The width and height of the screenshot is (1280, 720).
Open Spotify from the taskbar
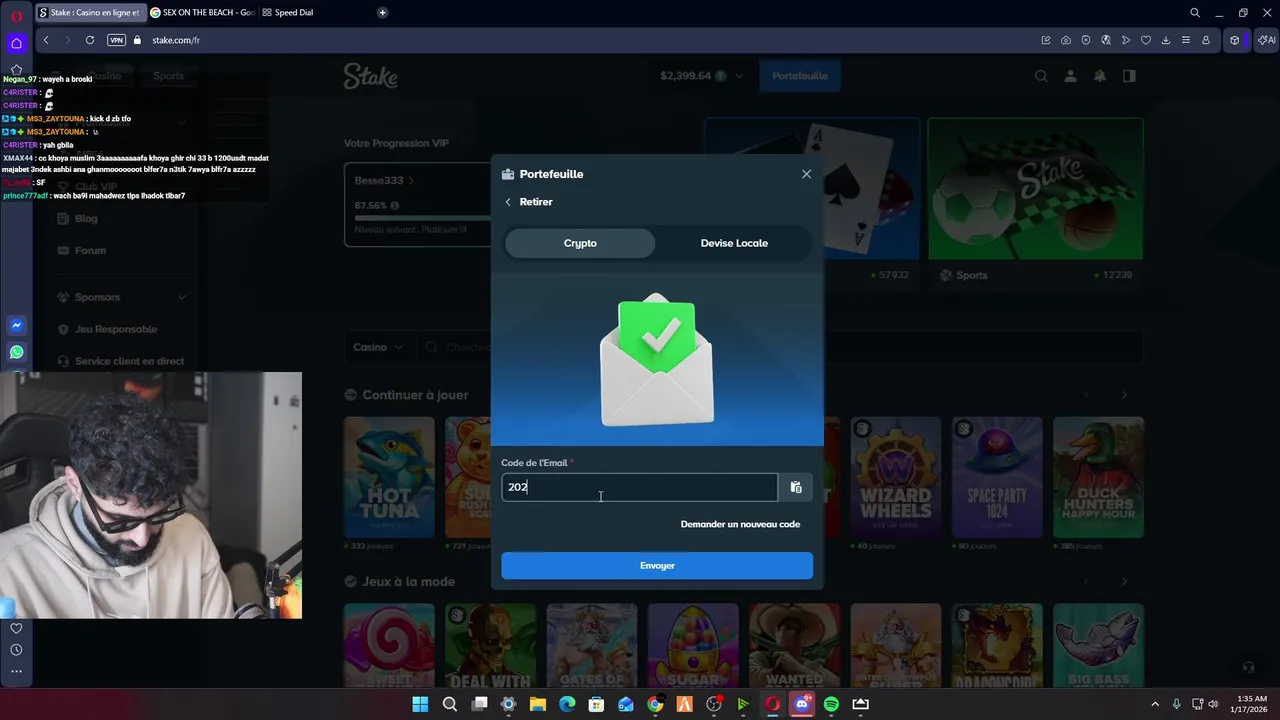831,704
